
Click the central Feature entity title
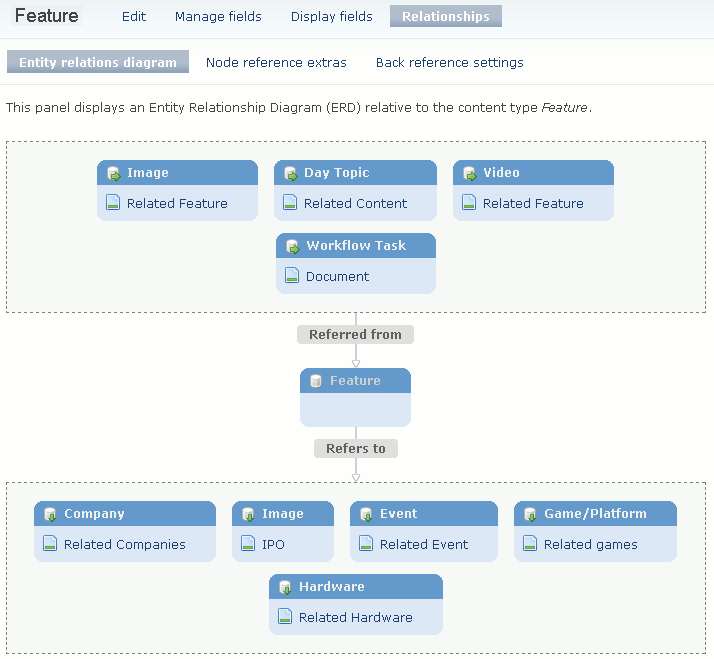(x=355, y=380)
